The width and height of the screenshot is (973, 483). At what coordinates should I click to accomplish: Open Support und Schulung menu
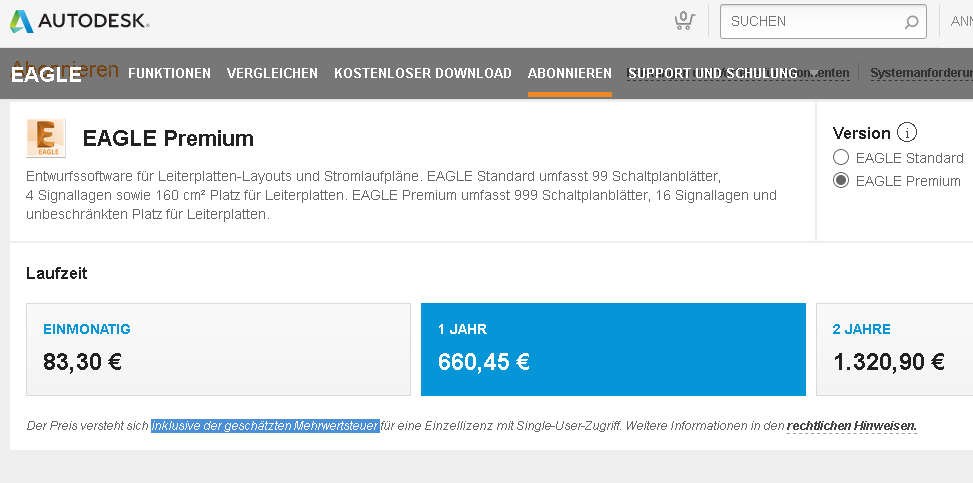coord(713,73)
